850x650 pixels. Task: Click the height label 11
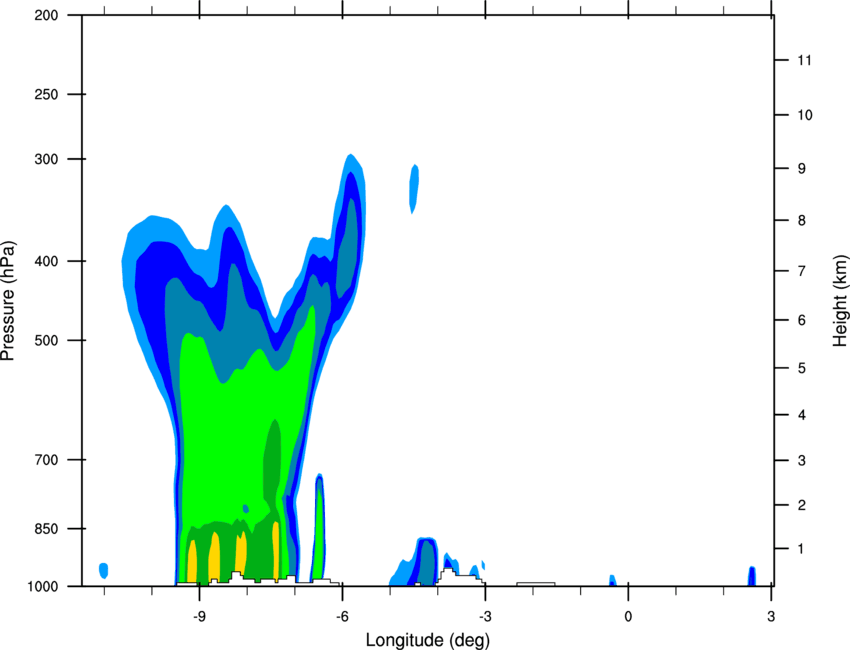coord(804,60)
